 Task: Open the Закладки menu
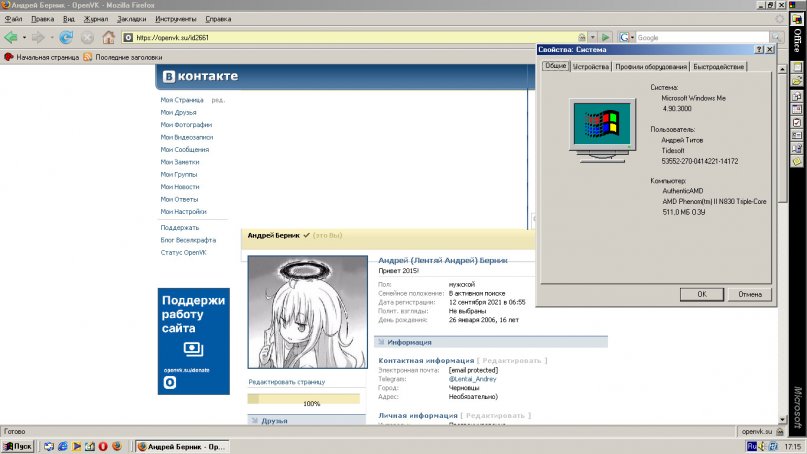coord(130,18)
